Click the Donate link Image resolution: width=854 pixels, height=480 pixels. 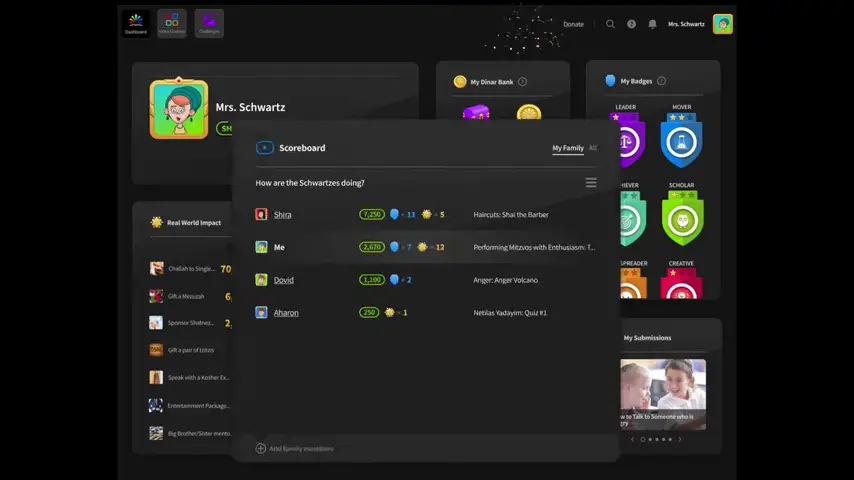(x=573, y=24)
